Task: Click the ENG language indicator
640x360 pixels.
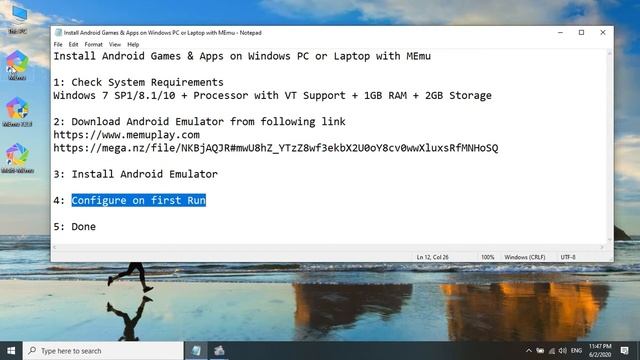Action: pyautogui.click(x=576, y=351)
